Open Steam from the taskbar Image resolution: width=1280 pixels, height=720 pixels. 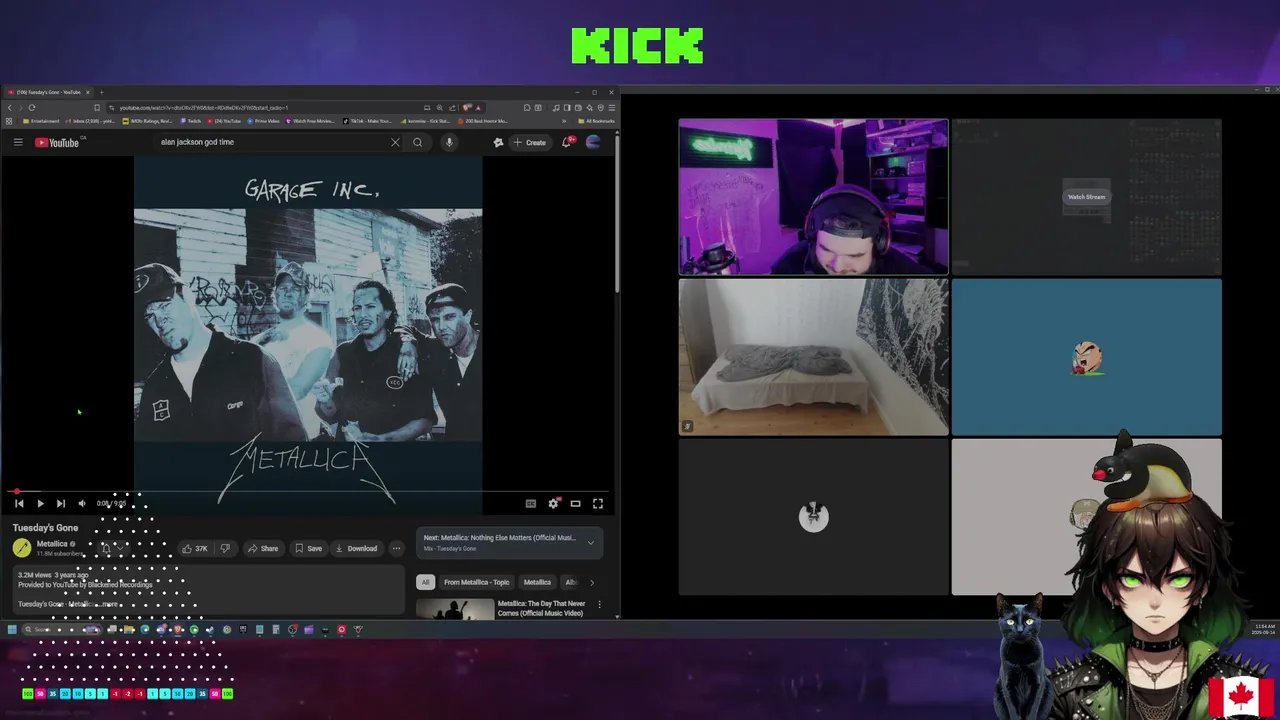click(x=211, y=630)
